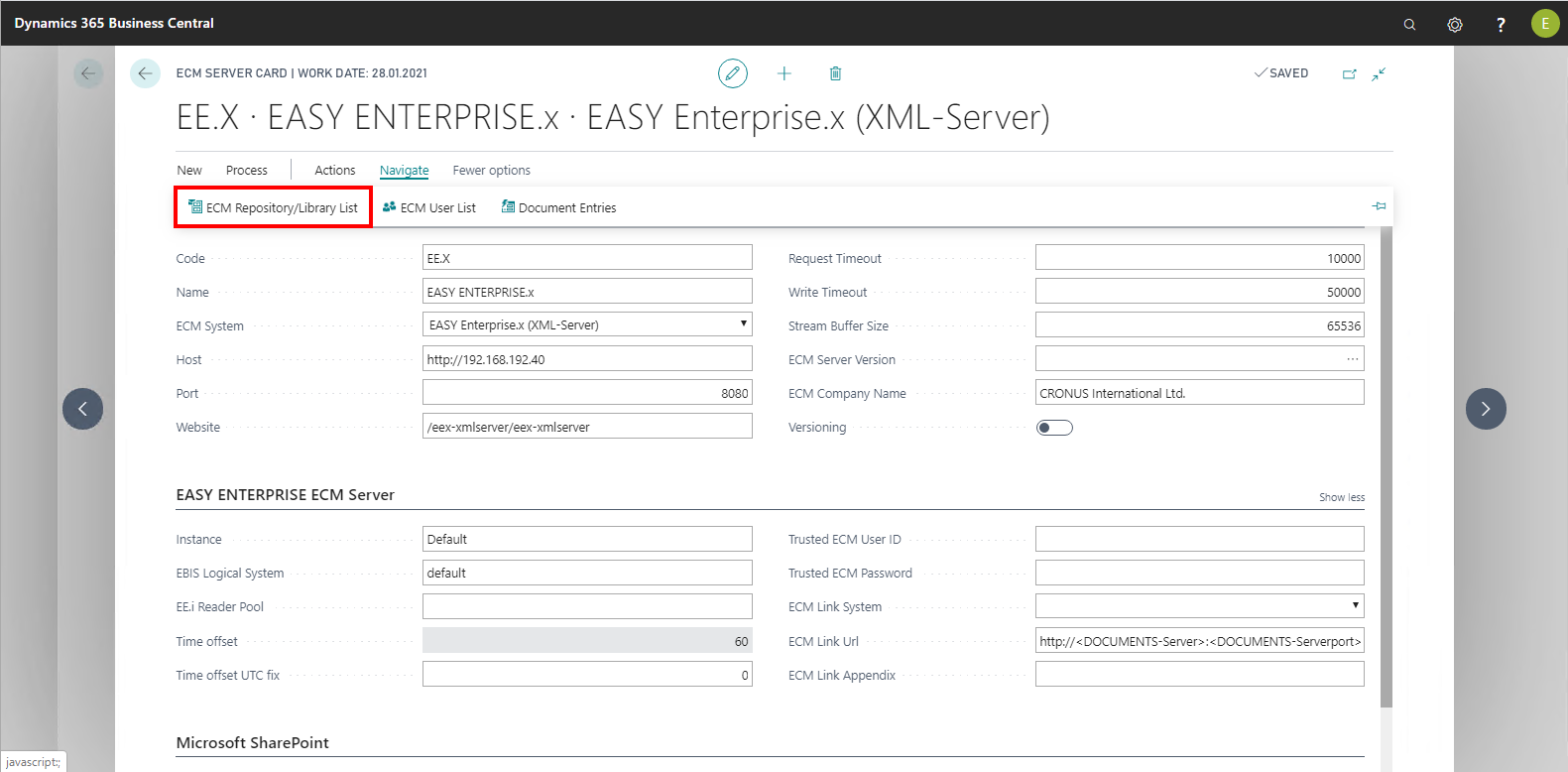
Task: Go to next record with right arrow
Action: tap(1485, 409)
